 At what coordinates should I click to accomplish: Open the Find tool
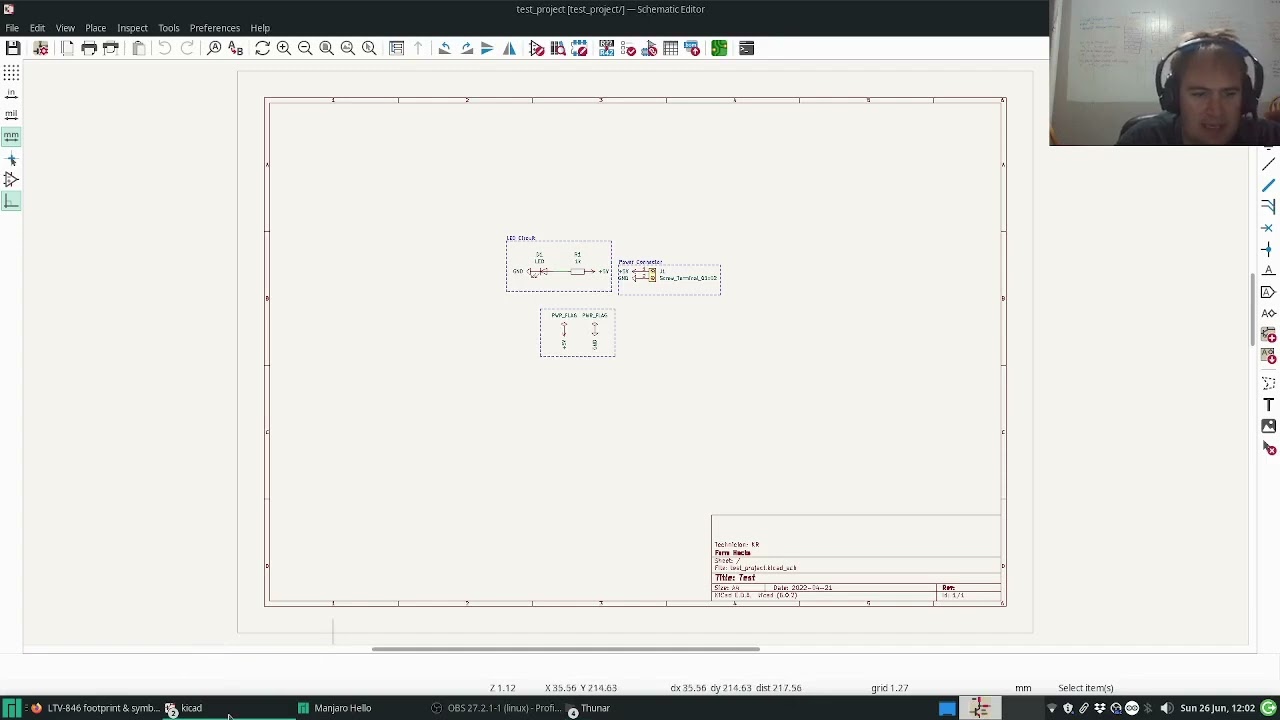(x=214, y=48)
